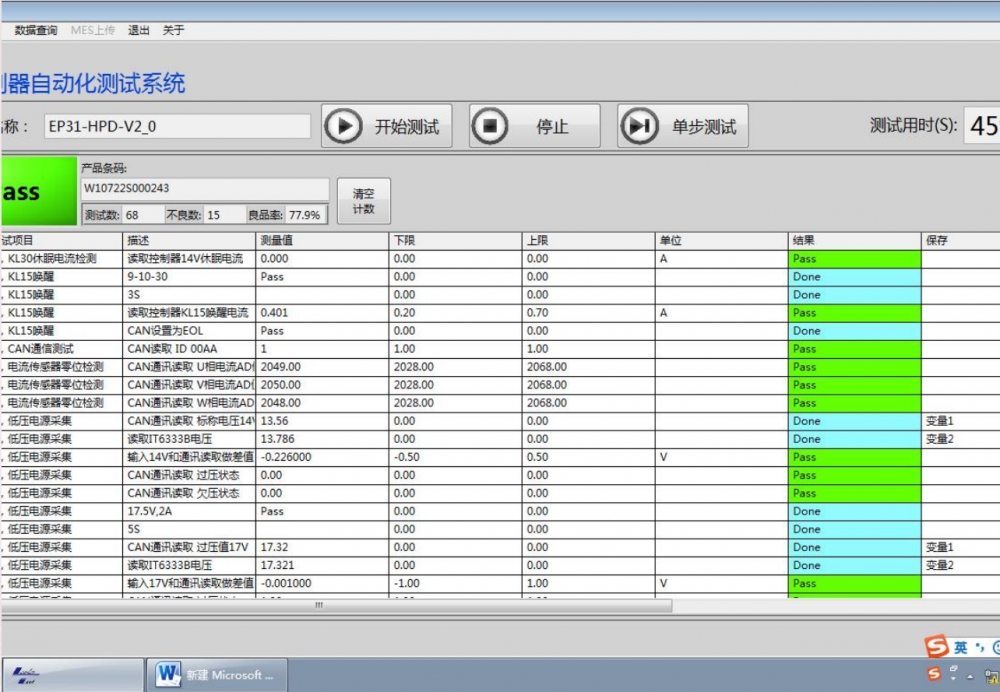This screenshot has width=1000, height=692.
Task: Click the horizontal scrollbar below the table
Action: coord(320,605)
